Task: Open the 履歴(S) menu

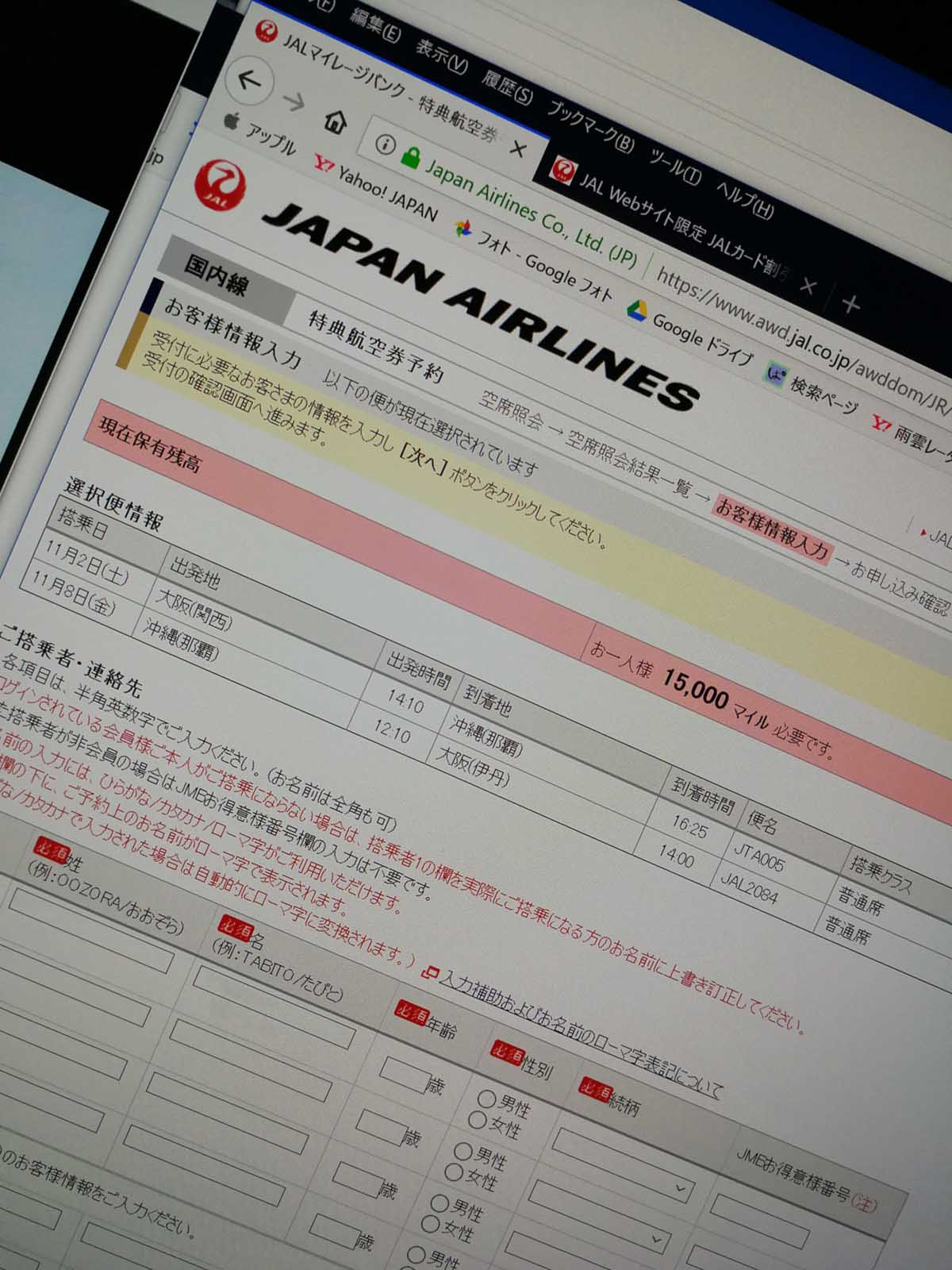Action: pos(506,88)
